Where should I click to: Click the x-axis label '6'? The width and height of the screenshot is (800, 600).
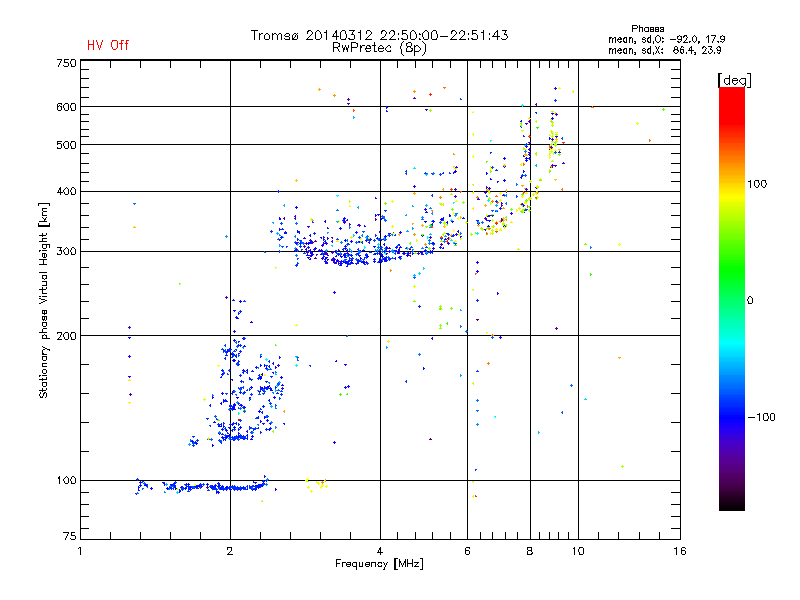467,551
